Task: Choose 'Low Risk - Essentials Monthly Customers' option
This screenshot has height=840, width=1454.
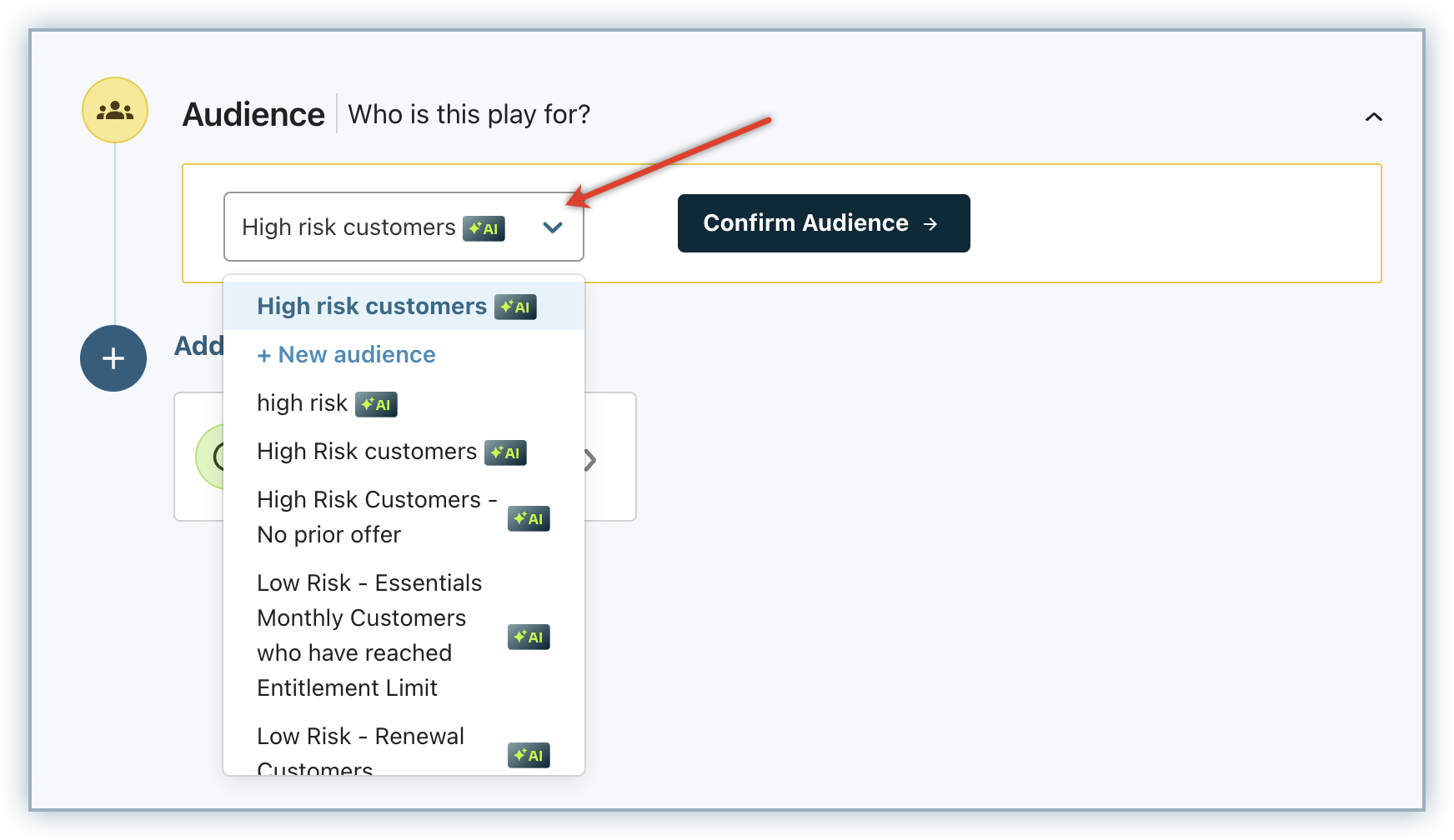Action: pos(404,635)
